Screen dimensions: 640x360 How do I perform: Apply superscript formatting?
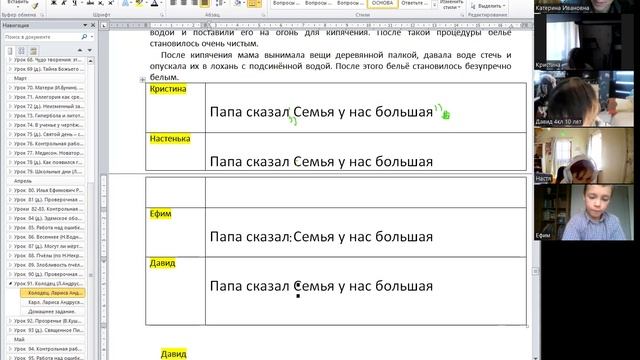coord(111,3)
